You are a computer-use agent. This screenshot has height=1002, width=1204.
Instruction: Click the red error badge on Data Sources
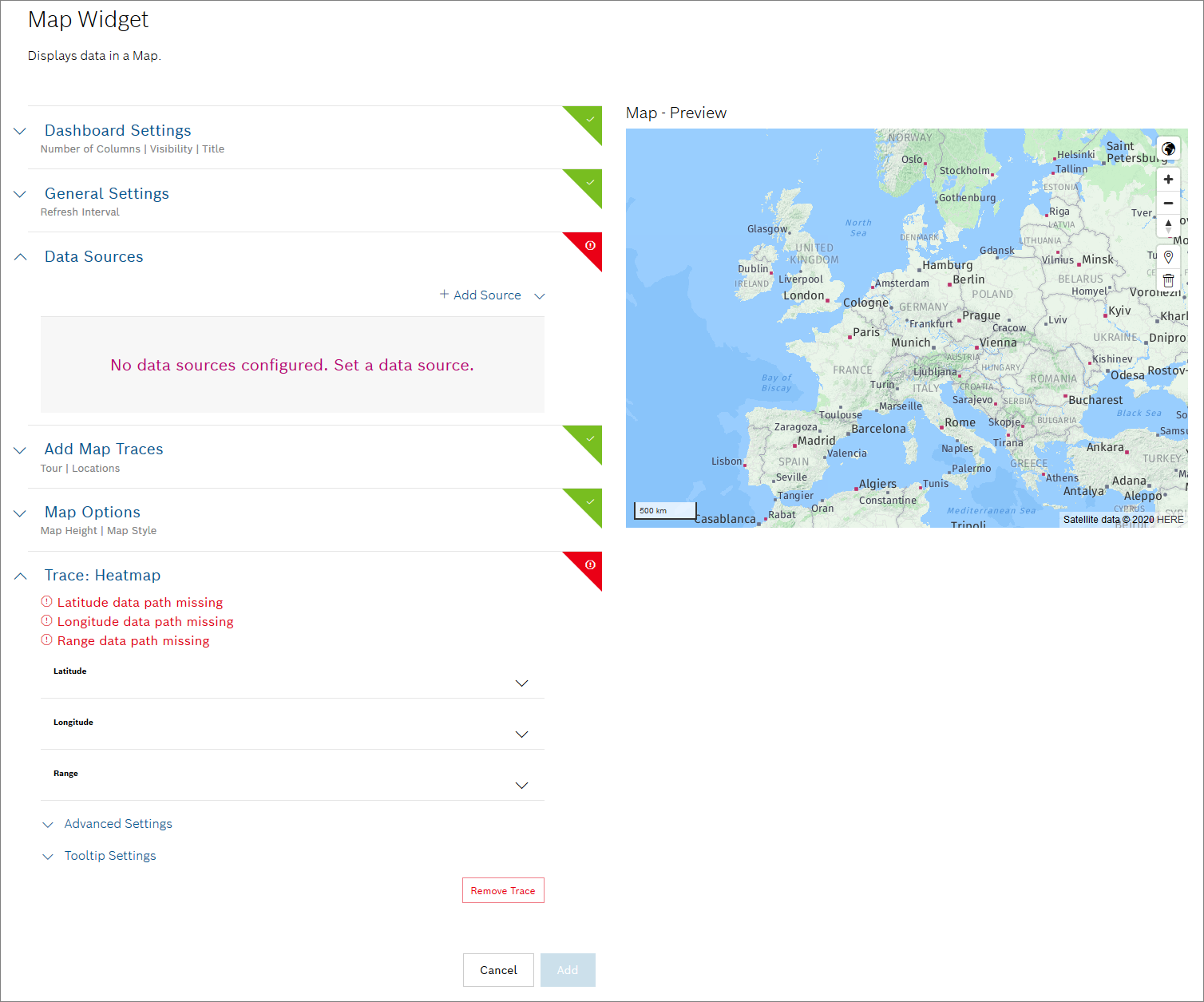coord(590,245)
